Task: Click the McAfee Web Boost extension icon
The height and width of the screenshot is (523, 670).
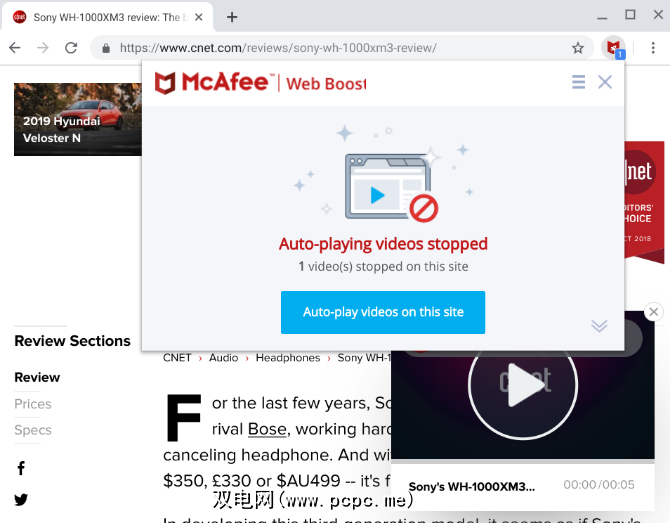Action: coord(613,47)
